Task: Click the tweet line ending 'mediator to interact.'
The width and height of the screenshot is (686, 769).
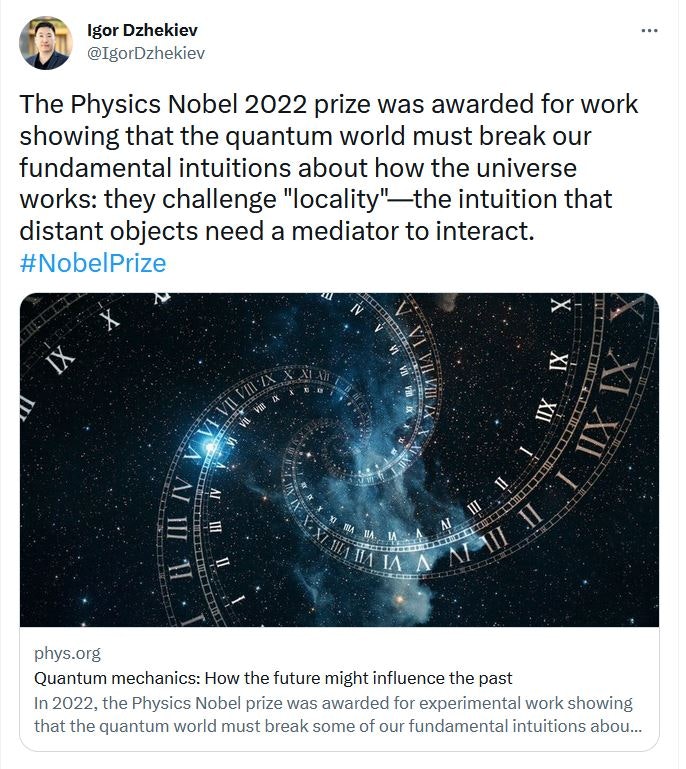Action: coord(277,231)
